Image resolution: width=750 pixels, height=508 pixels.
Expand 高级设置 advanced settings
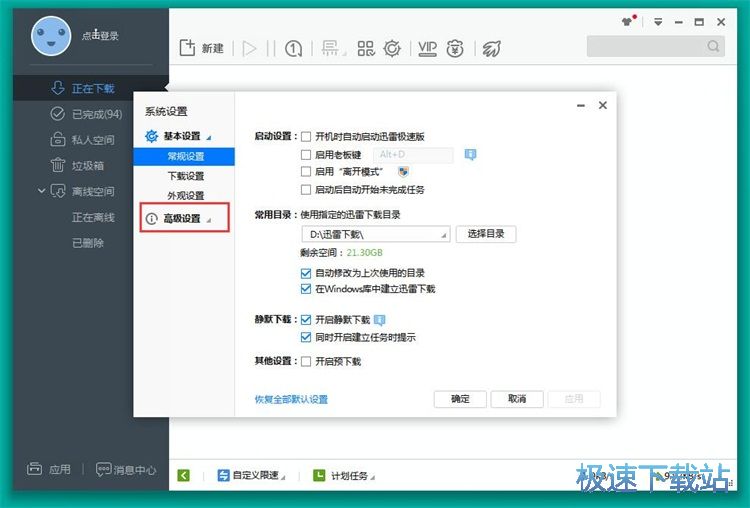pos(184,218)
